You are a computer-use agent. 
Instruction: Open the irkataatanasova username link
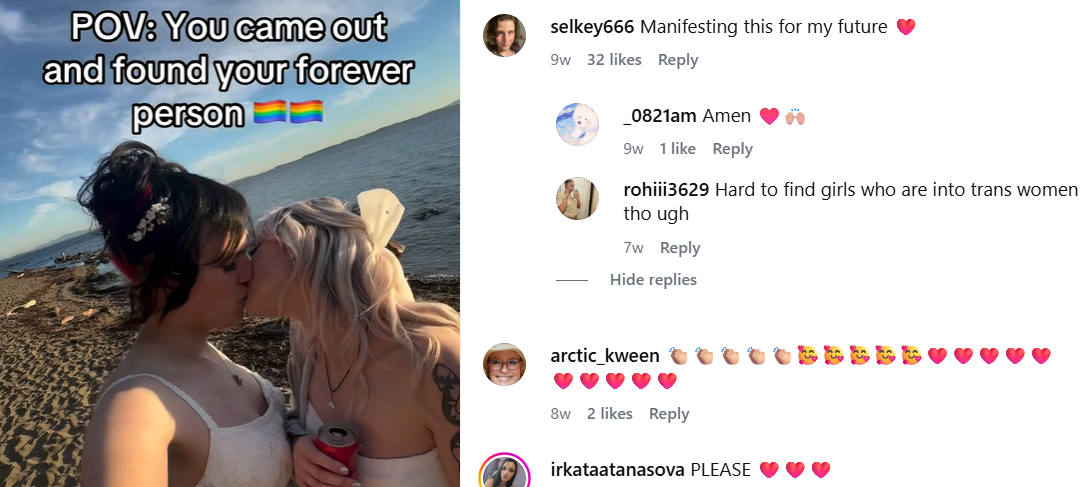pyautogui.click(x=617, y=470)
